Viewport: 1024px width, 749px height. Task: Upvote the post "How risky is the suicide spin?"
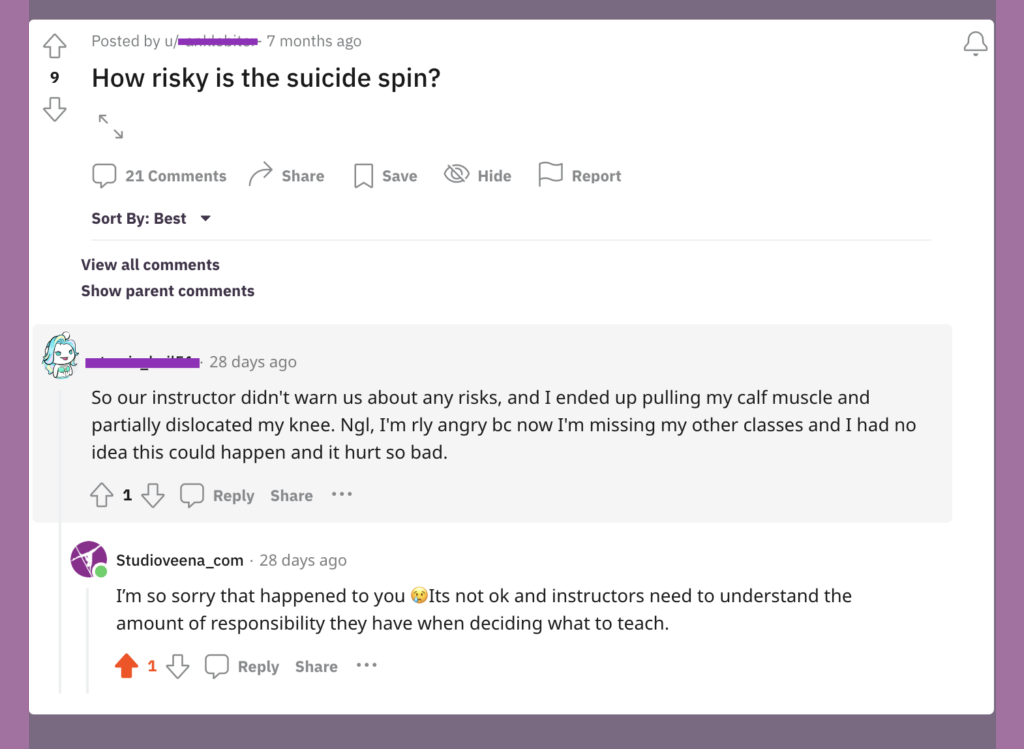(55, 46)
